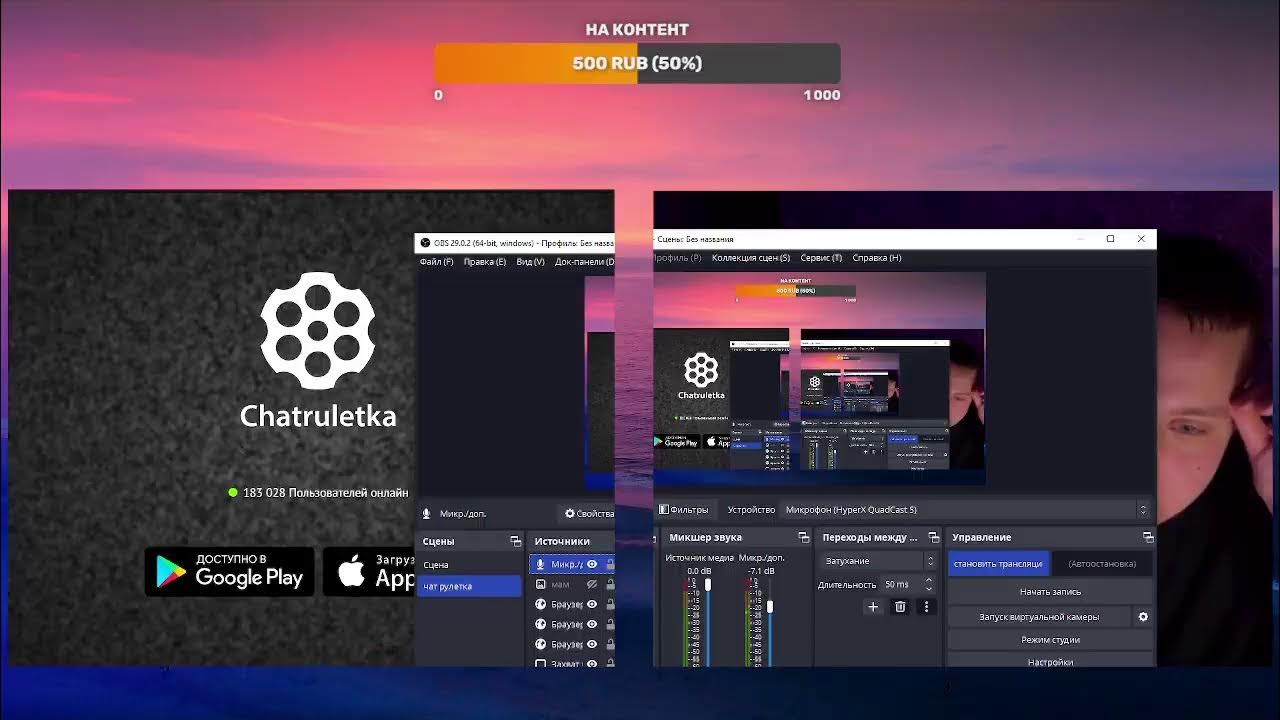The height and width of the screenshot is (720, 1280).
Task: Click the Микр./доп. mixer volume slider handle
Action: [x=769, y=606]
